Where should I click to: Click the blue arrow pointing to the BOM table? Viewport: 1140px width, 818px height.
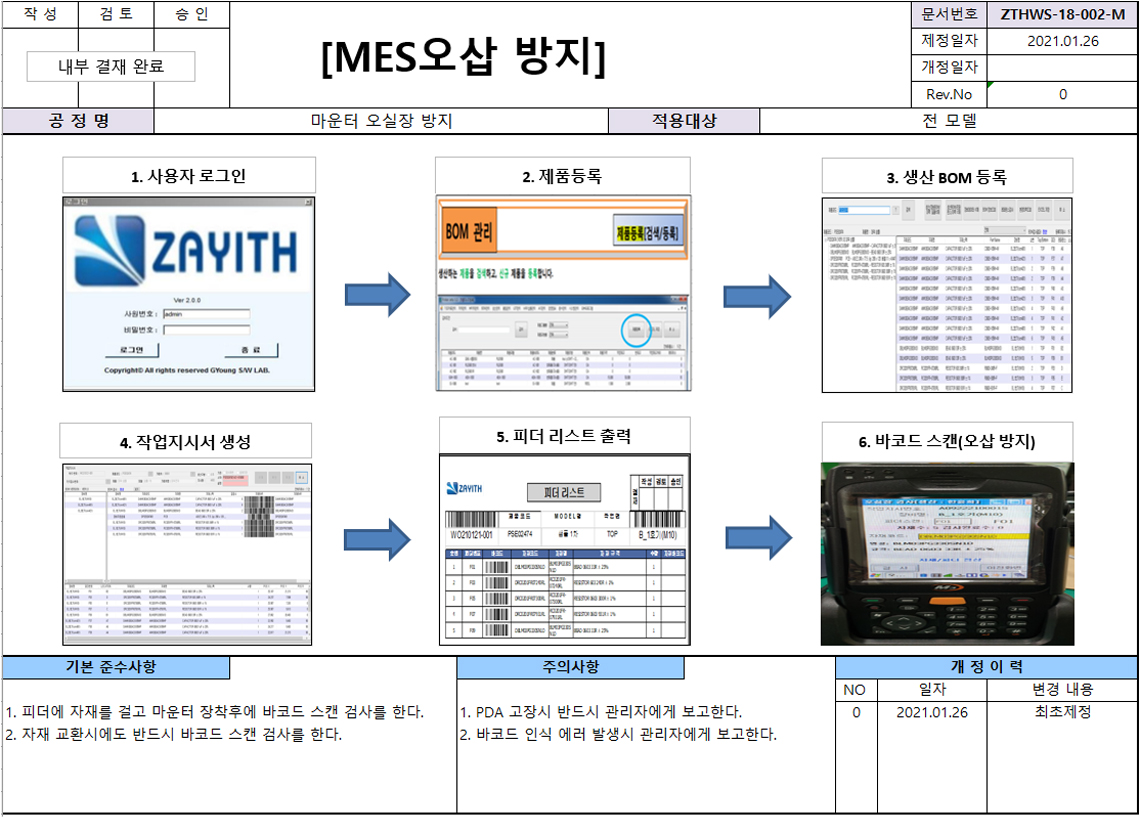(756, 295)
